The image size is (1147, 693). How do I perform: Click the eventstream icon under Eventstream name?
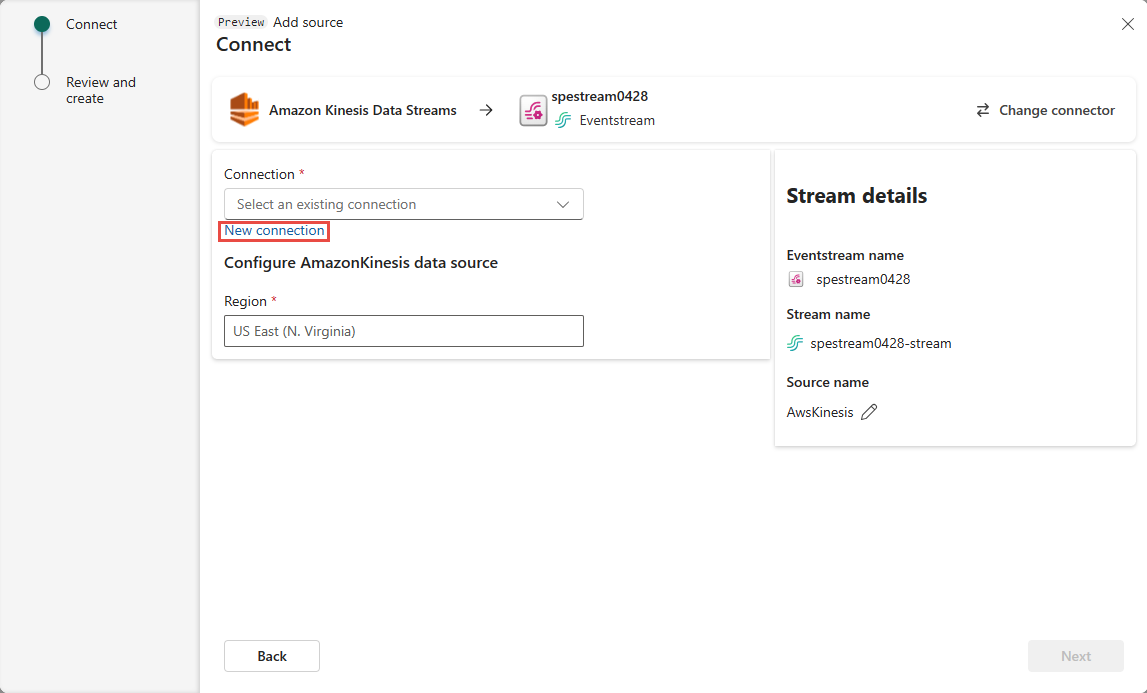795,279
